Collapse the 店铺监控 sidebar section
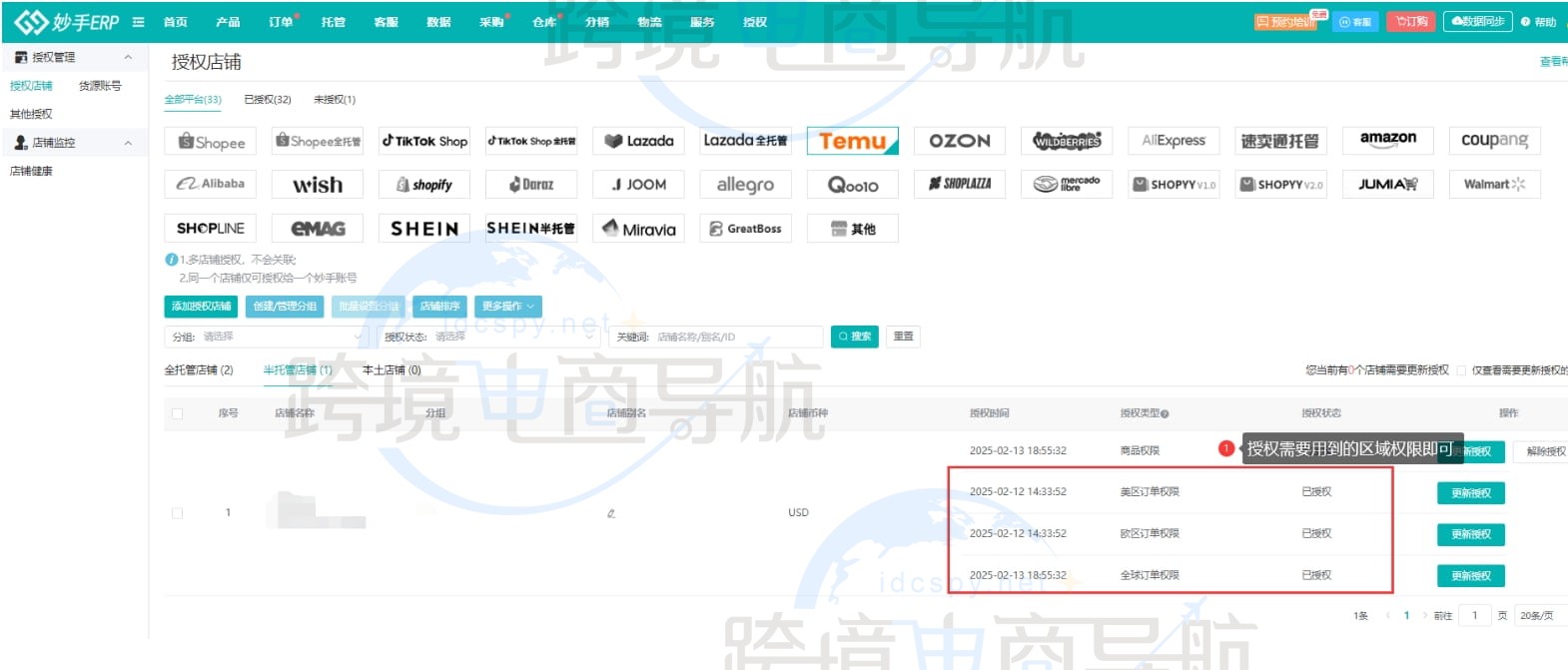Viewport: 1568px width, 670px height. click(128, 144)
